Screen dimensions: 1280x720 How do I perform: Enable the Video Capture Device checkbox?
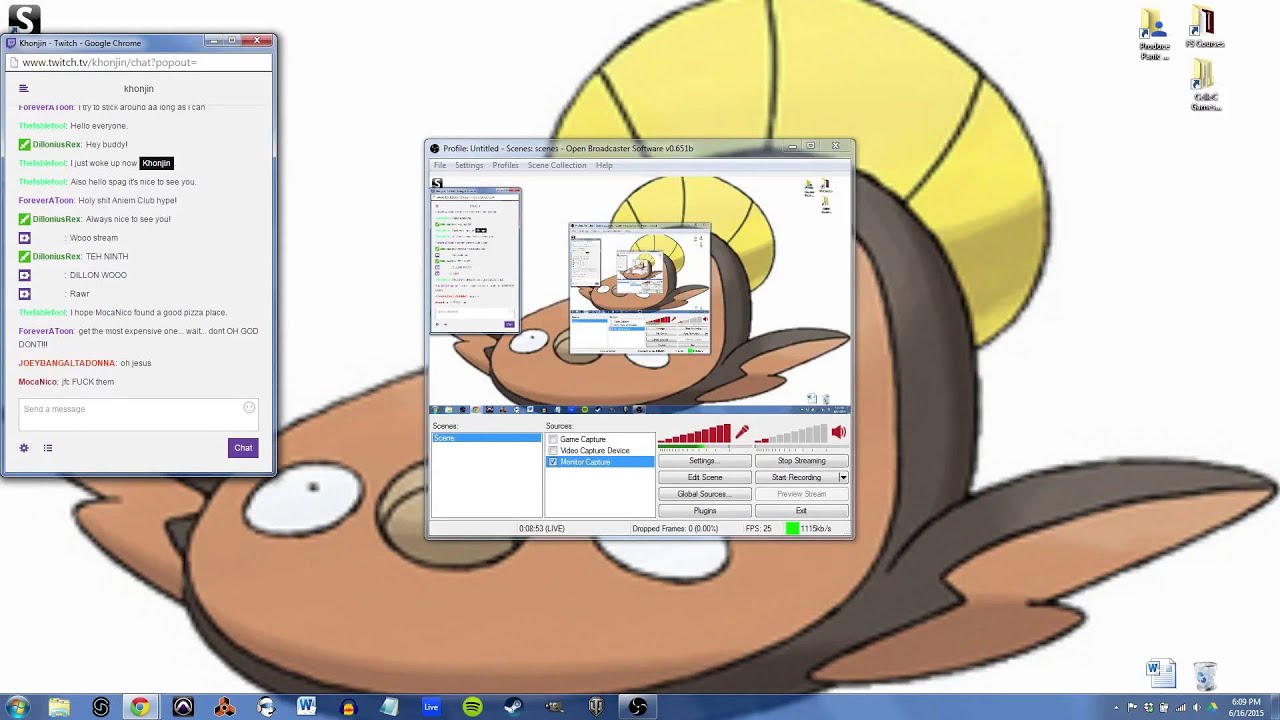coord(553,450)
